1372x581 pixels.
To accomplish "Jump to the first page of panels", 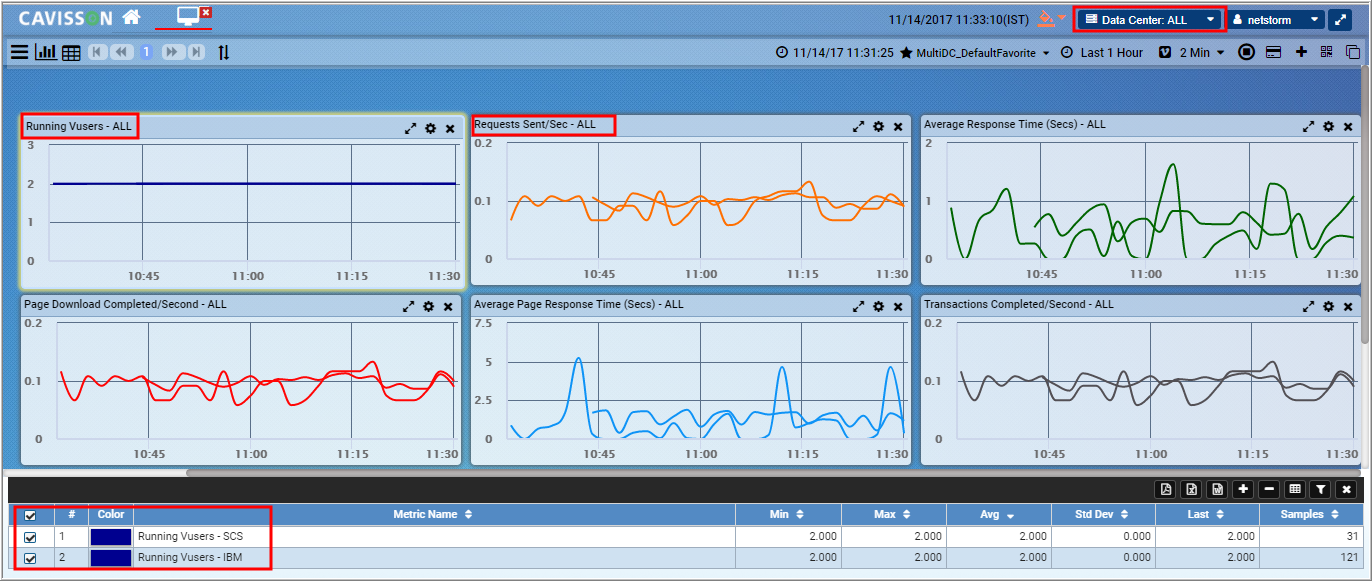I will tap(98, 52).
